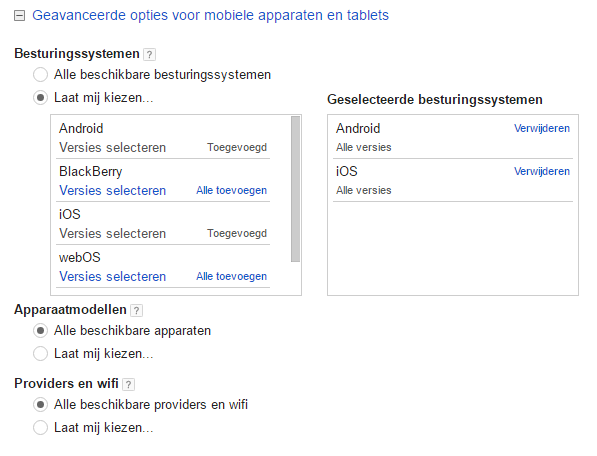Remove Android via its 'Verwijderen' link

[542, 128]
